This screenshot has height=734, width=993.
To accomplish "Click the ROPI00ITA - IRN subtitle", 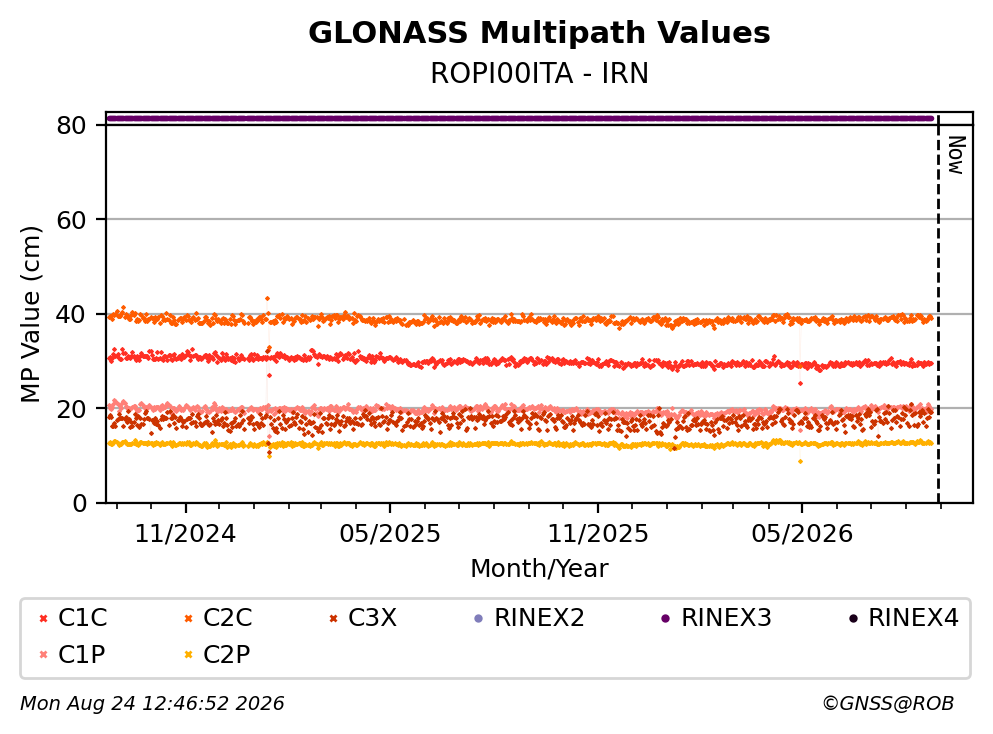I will coord(539,73).
